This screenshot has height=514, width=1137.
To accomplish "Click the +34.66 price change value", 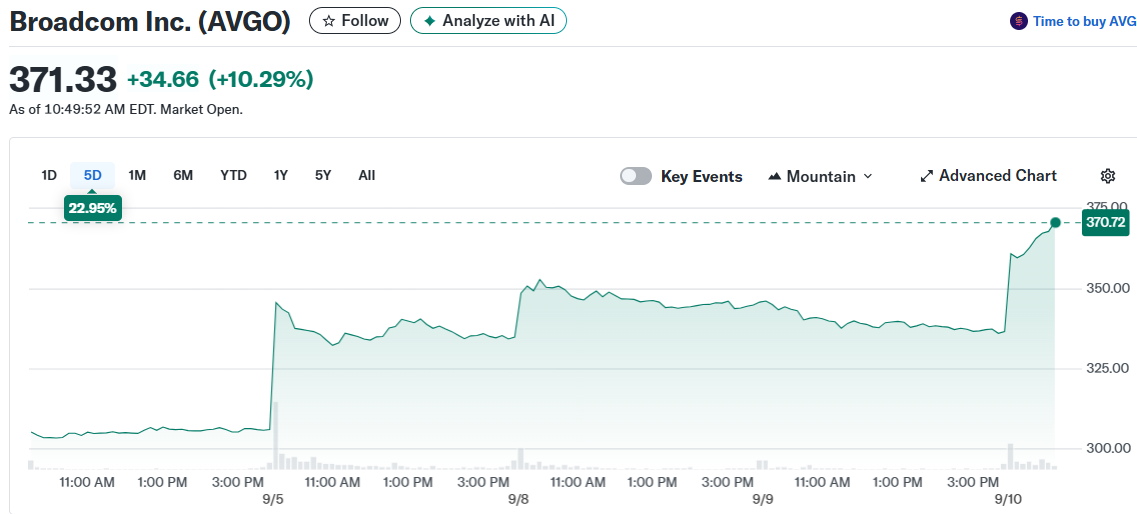I will [x=163, y=80].
